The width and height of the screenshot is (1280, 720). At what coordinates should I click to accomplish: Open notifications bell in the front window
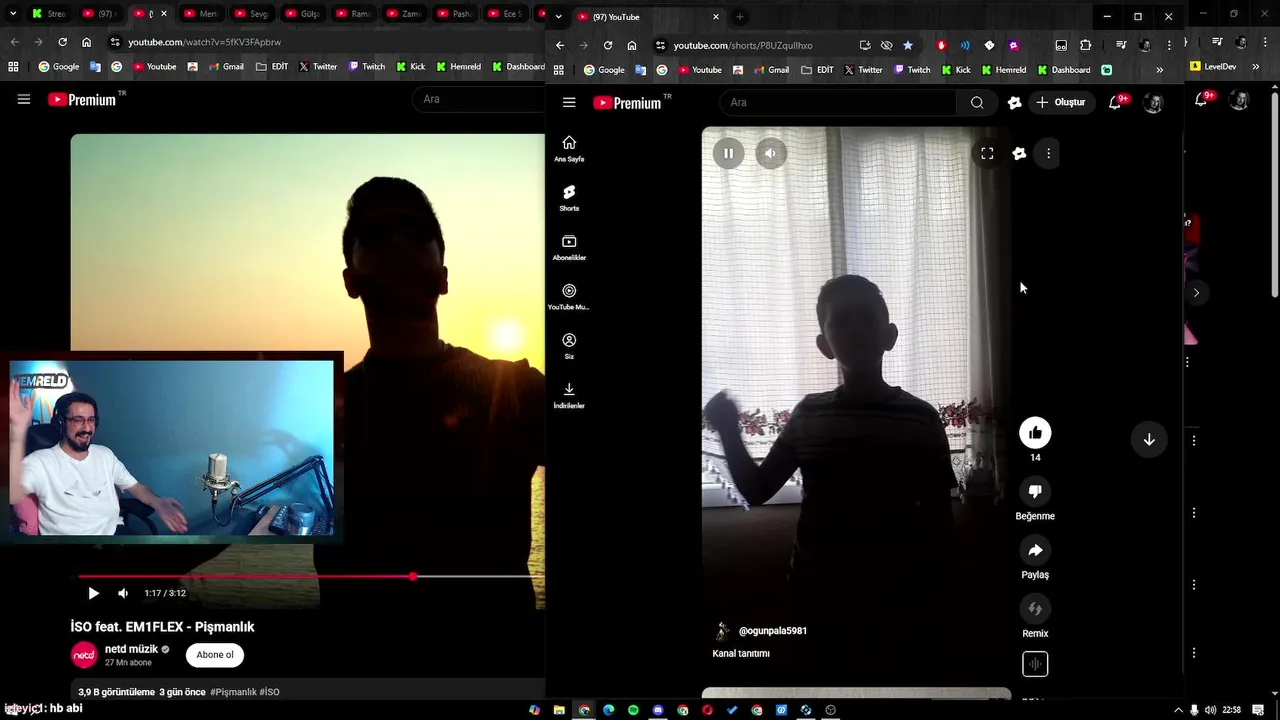click(x=1116, y=102)
